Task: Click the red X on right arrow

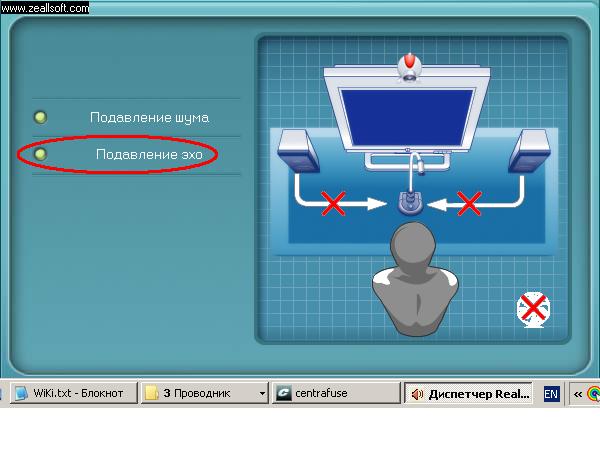Action: [x=469, y=204]
